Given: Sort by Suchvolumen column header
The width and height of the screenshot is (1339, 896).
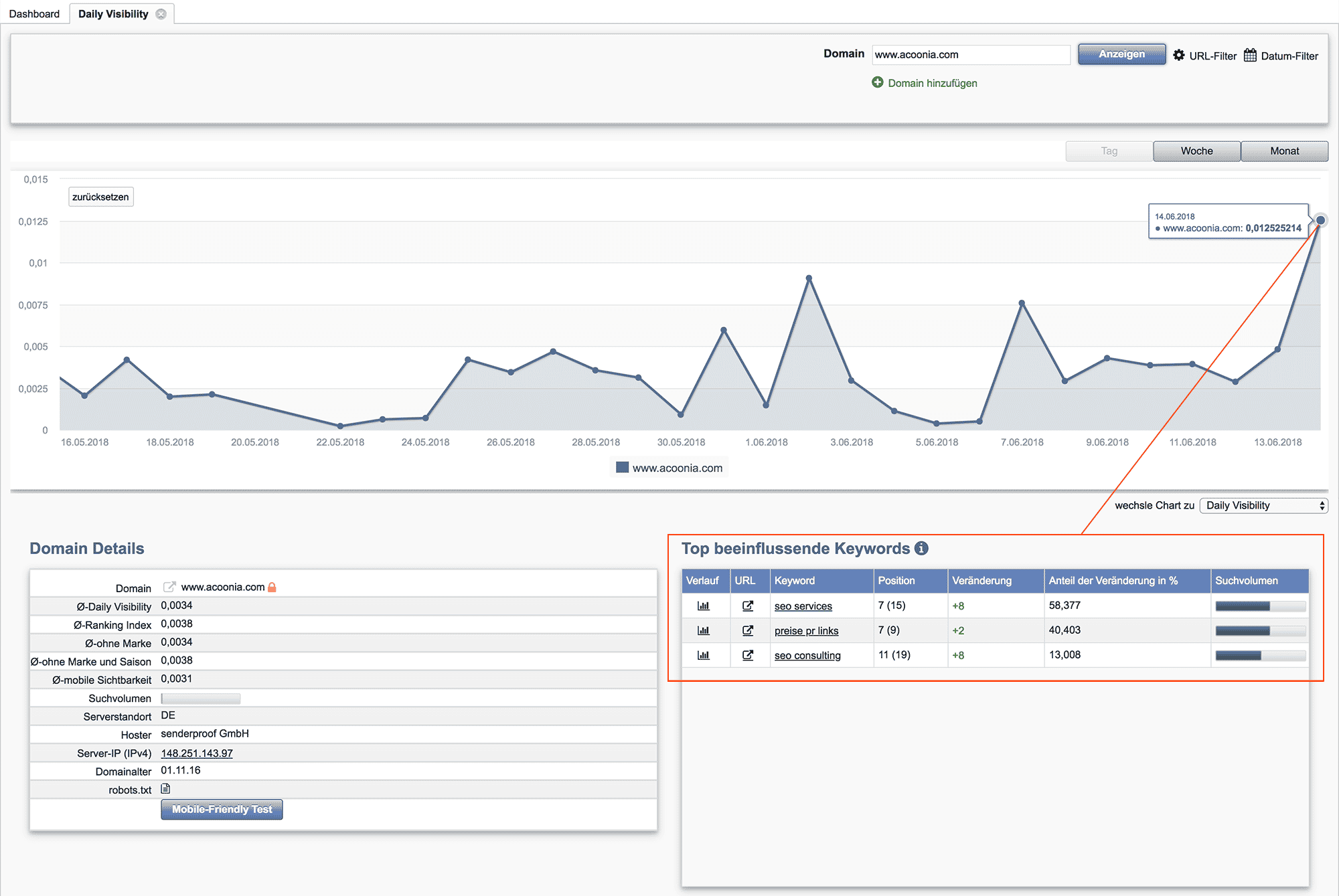Looking at the screenshot, I should coord(1260,581).
